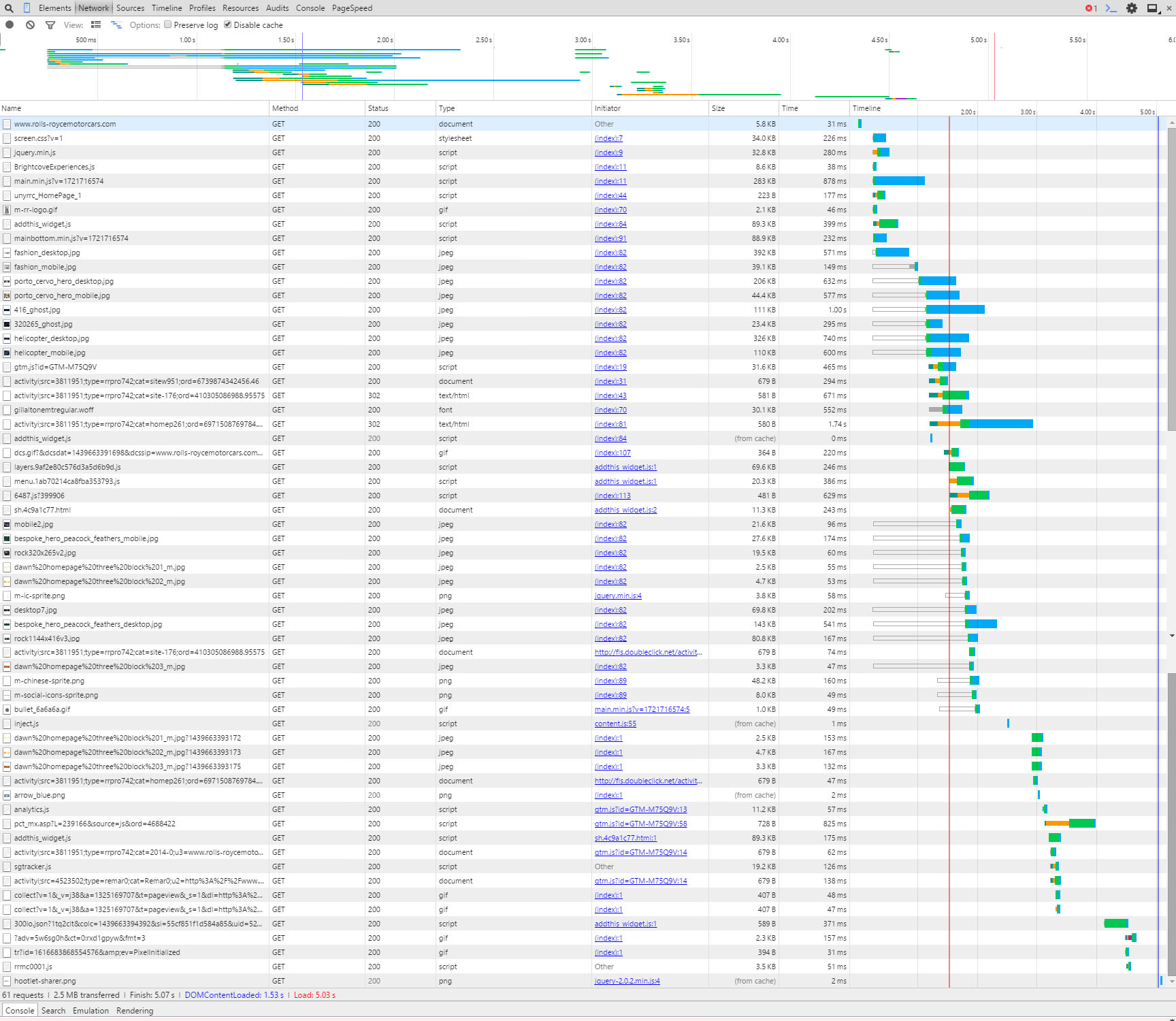
Task: Open the Resources tab
Action: pyautogui.click(x=240, y=8)
